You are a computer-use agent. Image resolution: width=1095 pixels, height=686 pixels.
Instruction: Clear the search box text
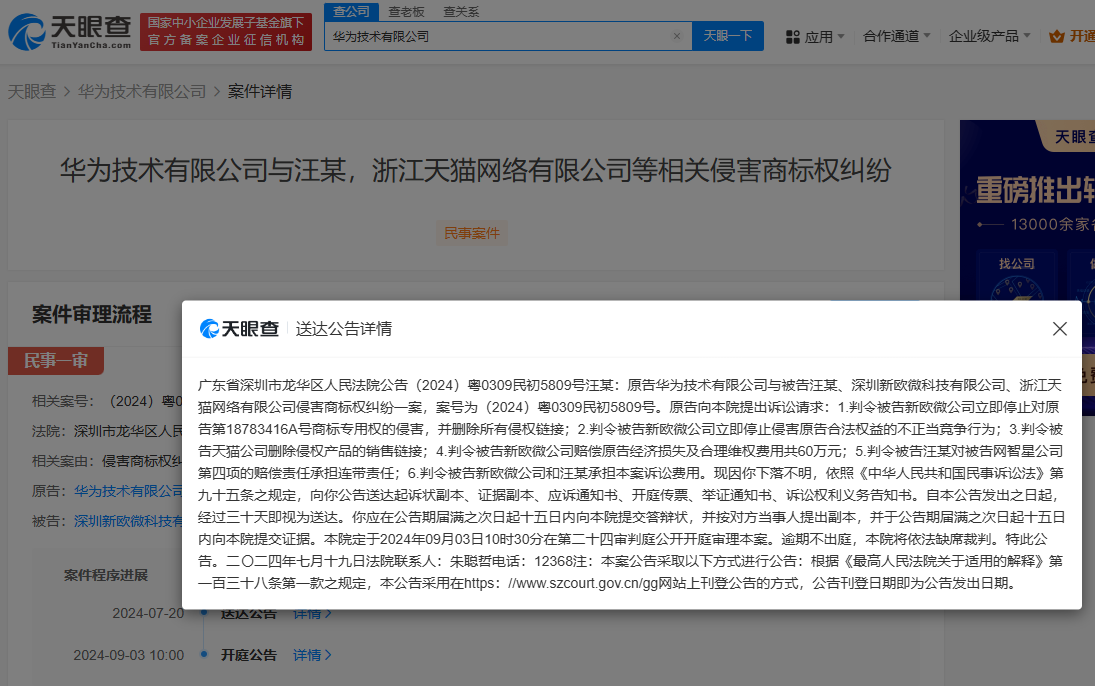[677, 36]
